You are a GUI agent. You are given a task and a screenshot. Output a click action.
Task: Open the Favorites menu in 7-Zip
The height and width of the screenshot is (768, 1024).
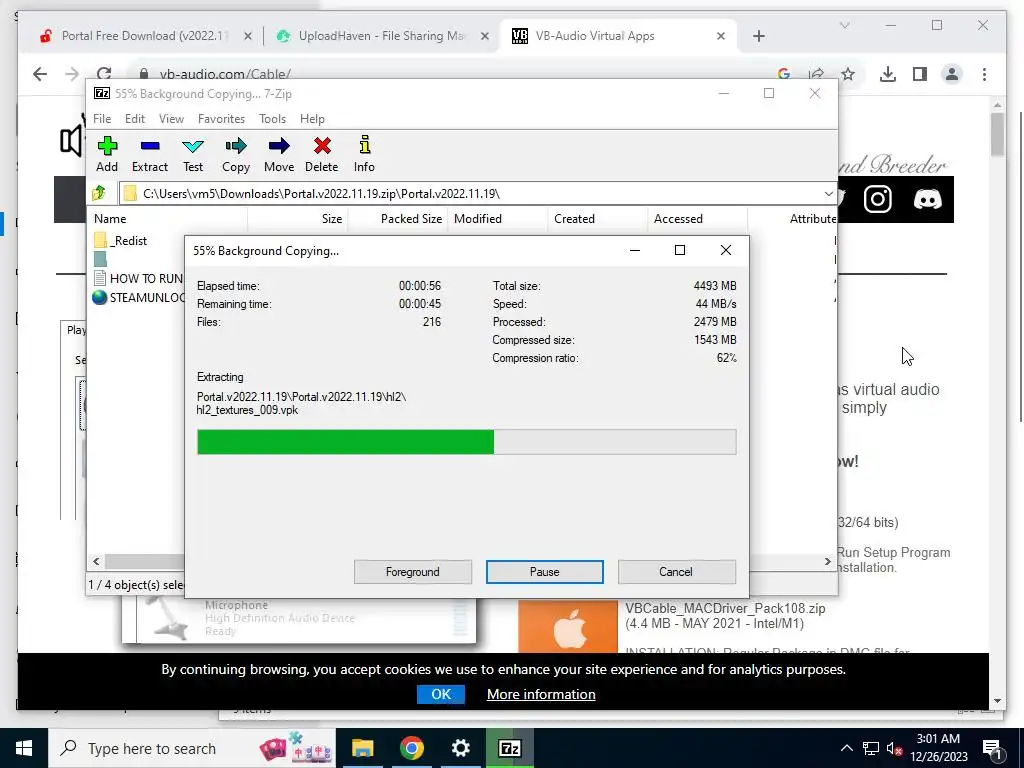point(221,119)
